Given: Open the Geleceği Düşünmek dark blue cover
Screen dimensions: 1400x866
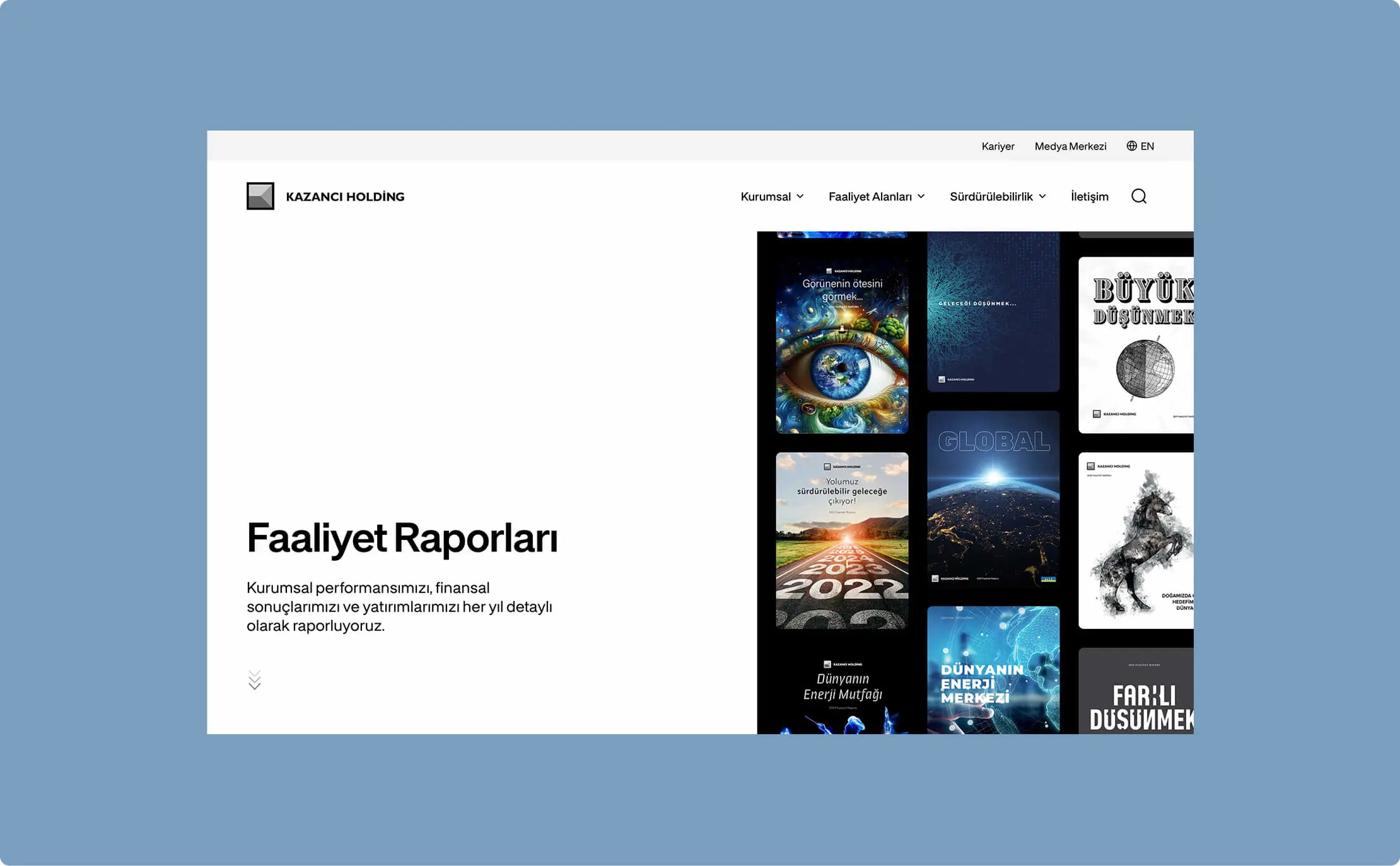Looking at the screenshot, I should (993, 312).
